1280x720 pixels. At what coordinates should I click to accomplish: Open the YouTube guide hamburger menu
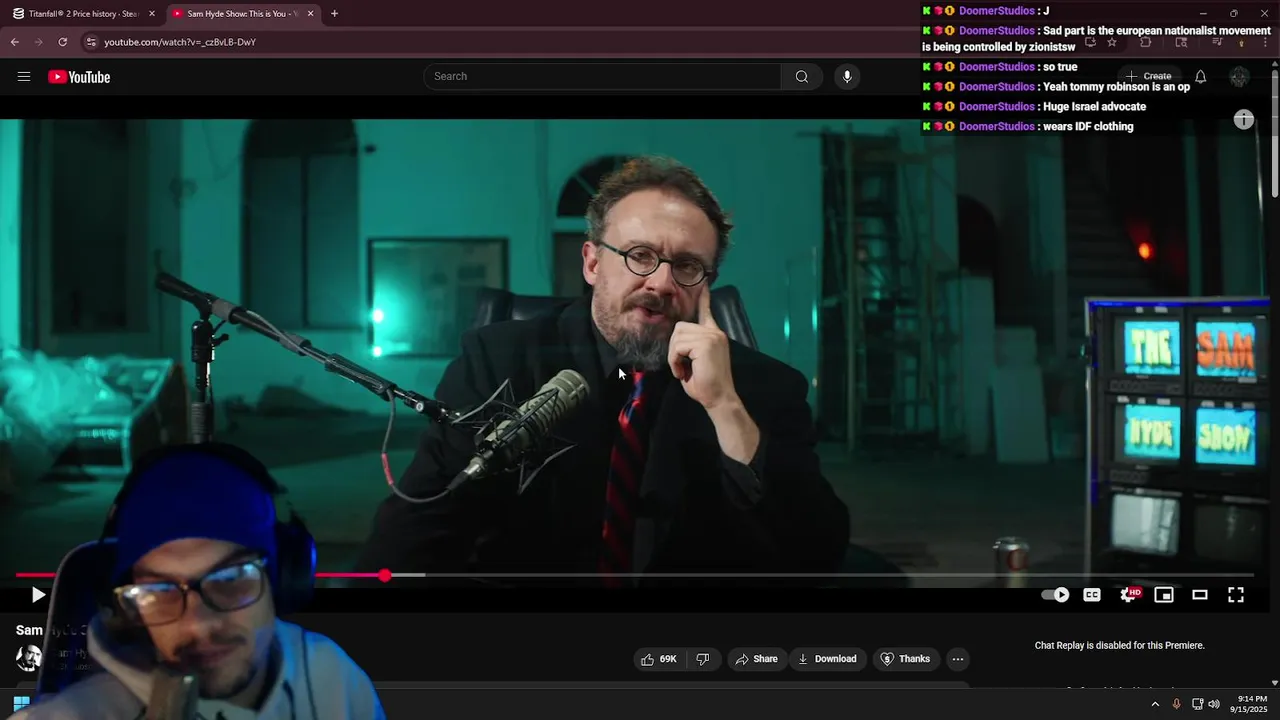pos(24,77)
